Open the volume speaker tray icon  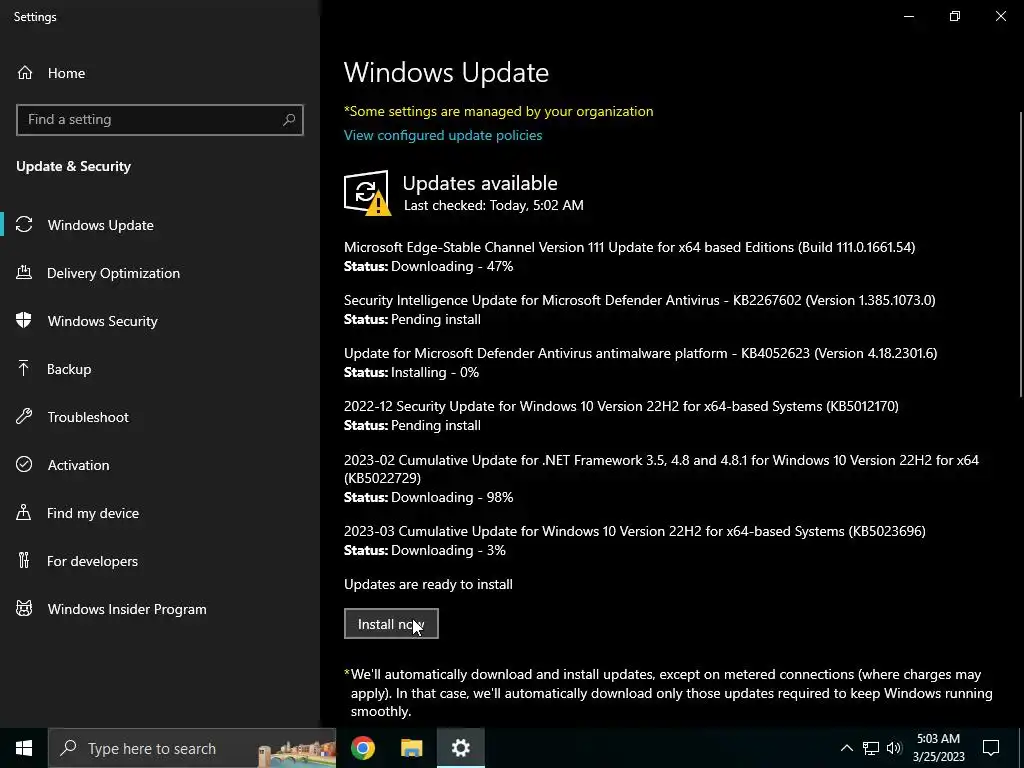[894, 748]
